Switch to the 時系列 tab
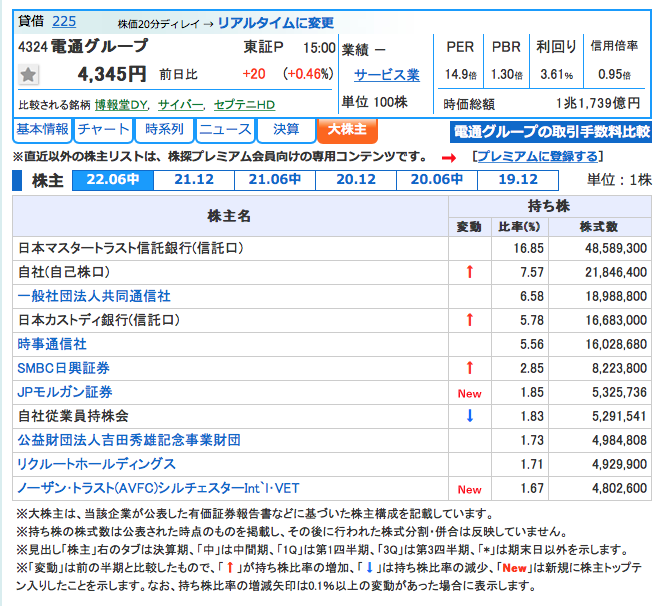663x606 pixels. point(164,129)
